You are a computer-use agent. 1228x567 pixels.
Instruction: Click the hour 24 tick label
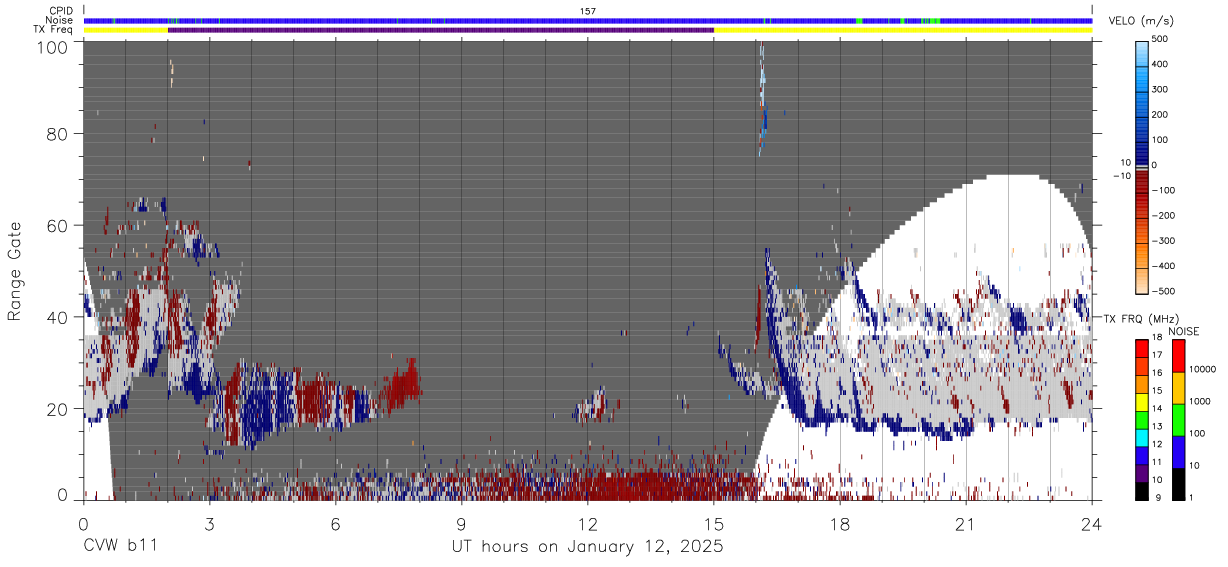(x=1091, y=523)
